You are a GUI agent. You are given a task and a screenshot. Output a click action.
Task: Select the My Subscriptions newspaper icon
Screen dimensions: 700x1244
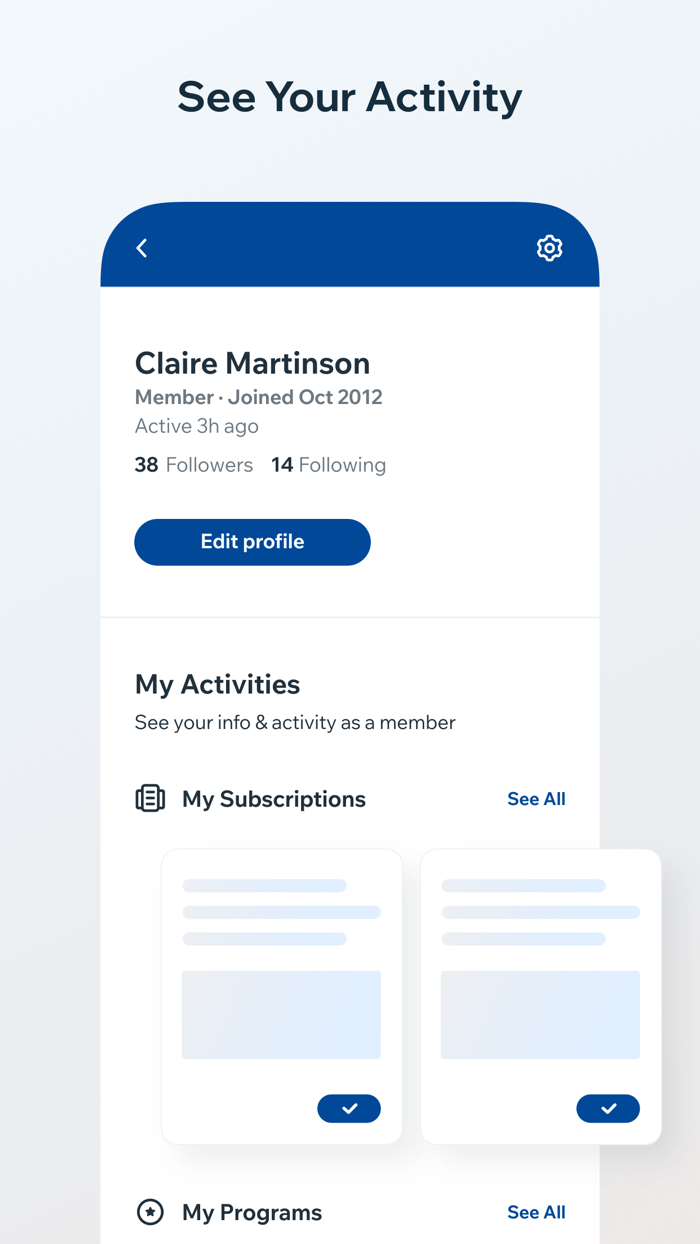click(149, 798)
